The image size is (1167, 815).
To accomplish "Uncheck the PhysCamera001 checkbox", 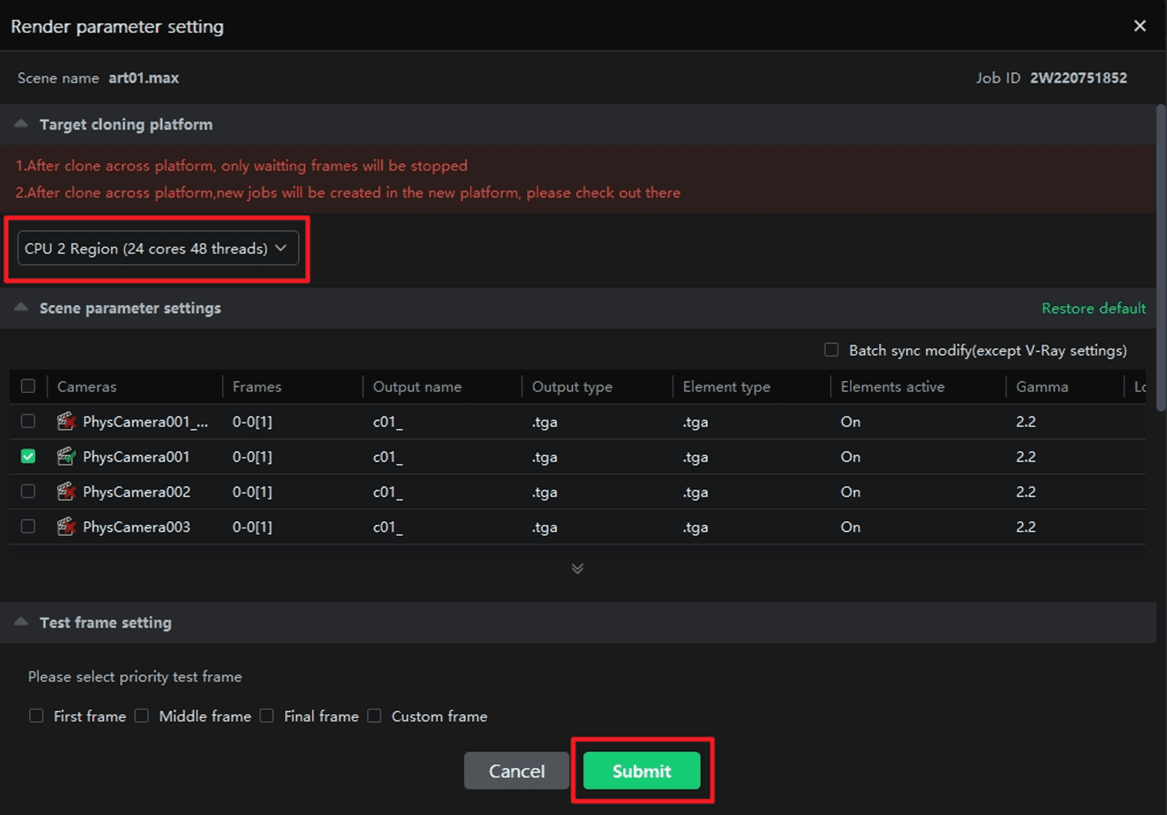I will coord(28,457).
